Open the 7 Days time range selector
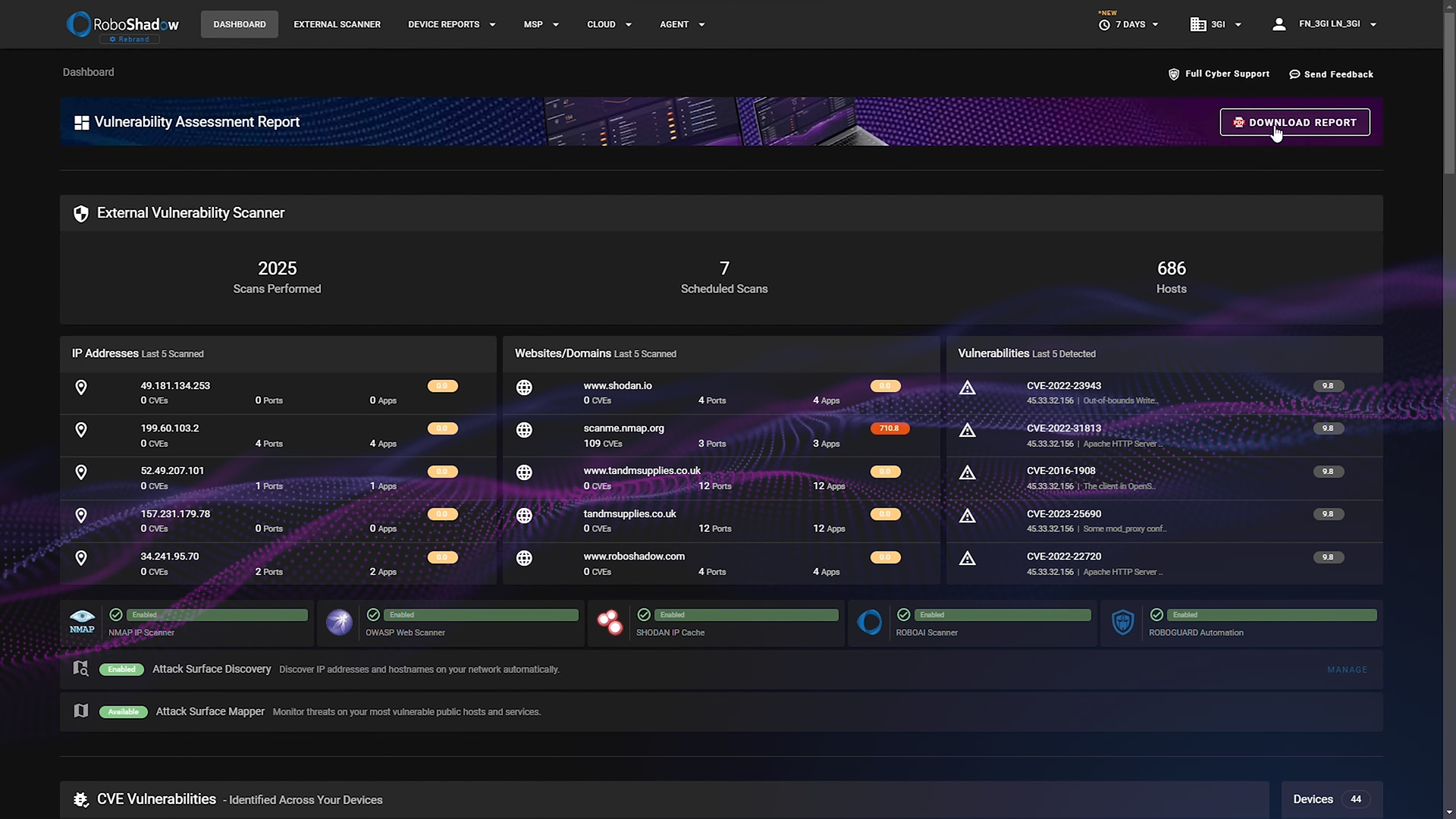The height and width of the screenshot is (819, 1456). (x=1129, y=24)
